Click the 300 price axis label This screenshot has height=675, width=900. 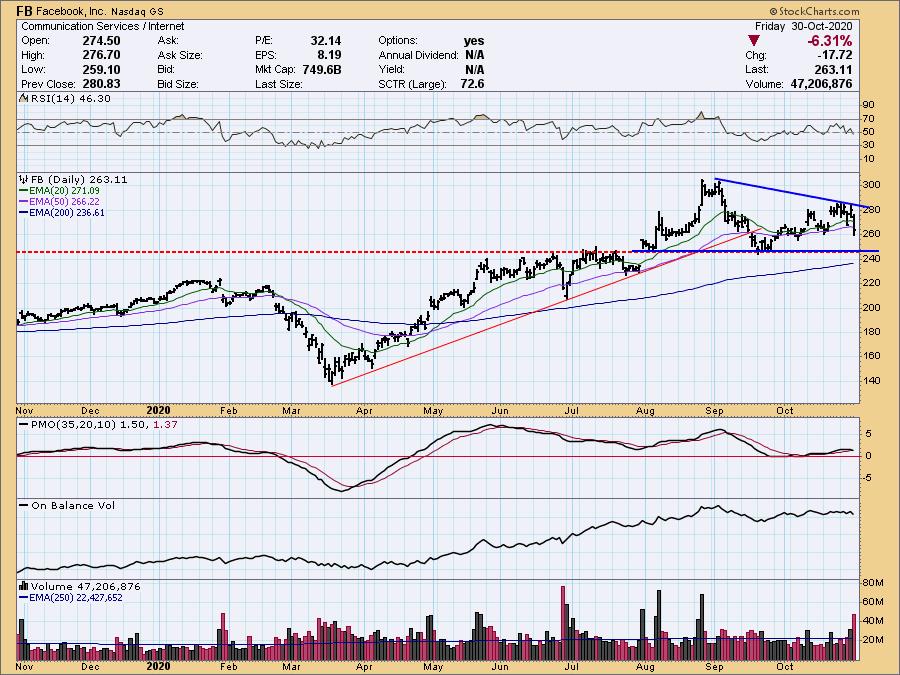(x=871, y=185)
